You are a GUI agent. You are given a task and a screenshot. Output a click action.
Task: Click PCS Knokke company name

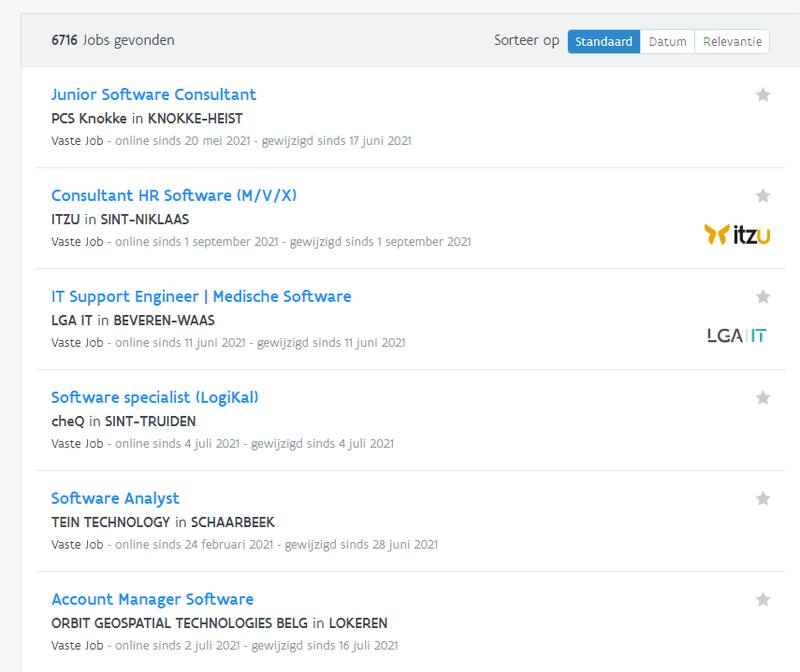(89, 118)
